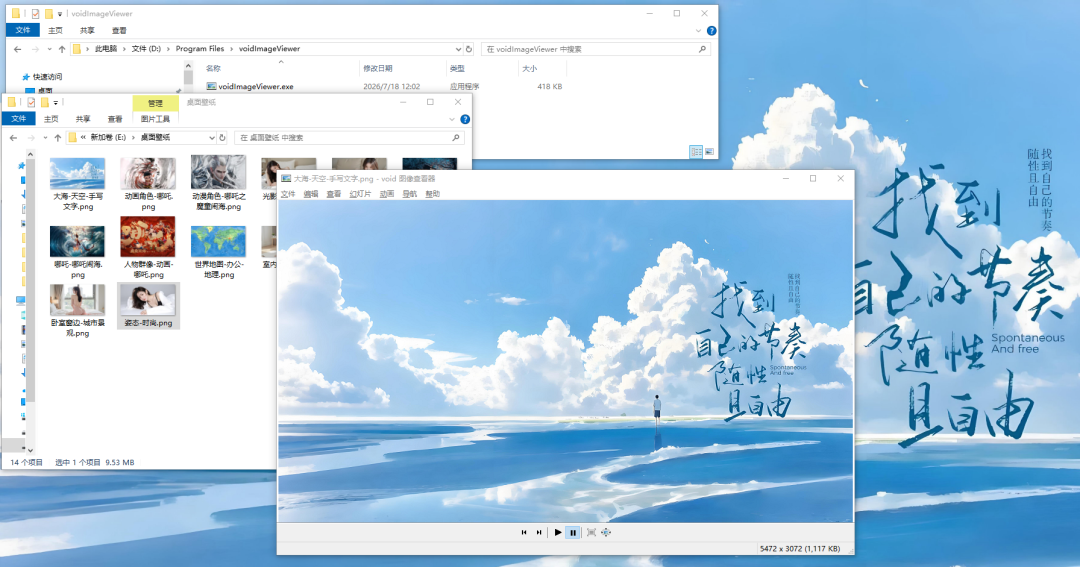This screenshot has width=1080, height=567.
Task: Click search box 在 voidImageViewer 中搜索
Action: 595,49
